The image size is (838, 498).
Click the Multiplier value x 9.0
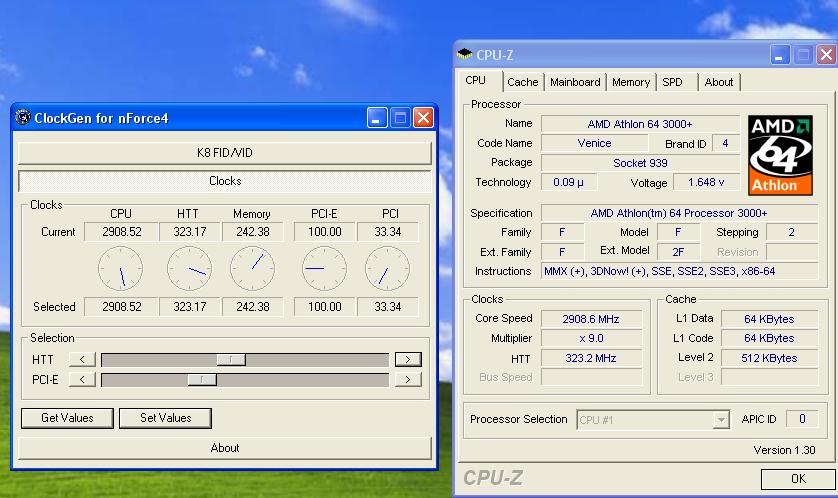click(x=591, y=338)
